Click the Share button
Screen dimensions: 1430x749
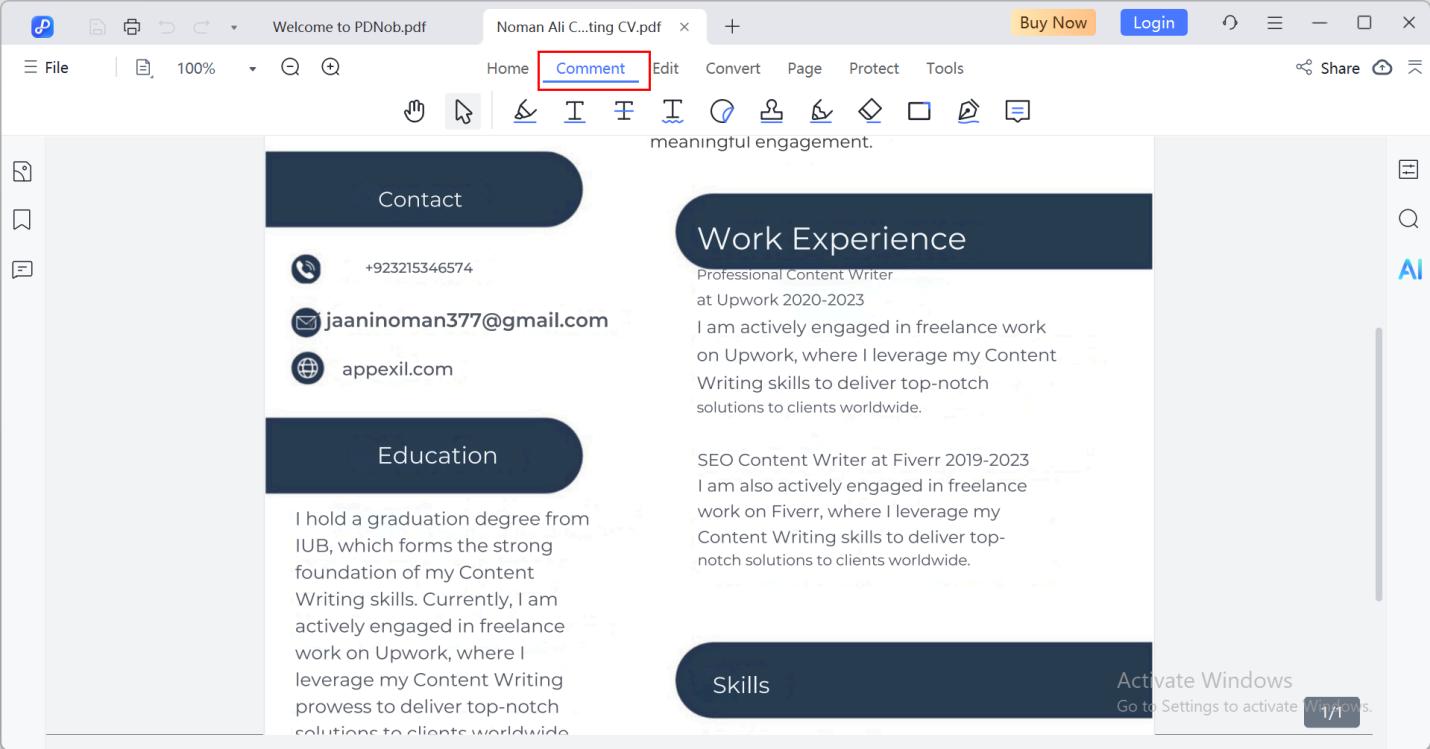[x=1328, y=68]
